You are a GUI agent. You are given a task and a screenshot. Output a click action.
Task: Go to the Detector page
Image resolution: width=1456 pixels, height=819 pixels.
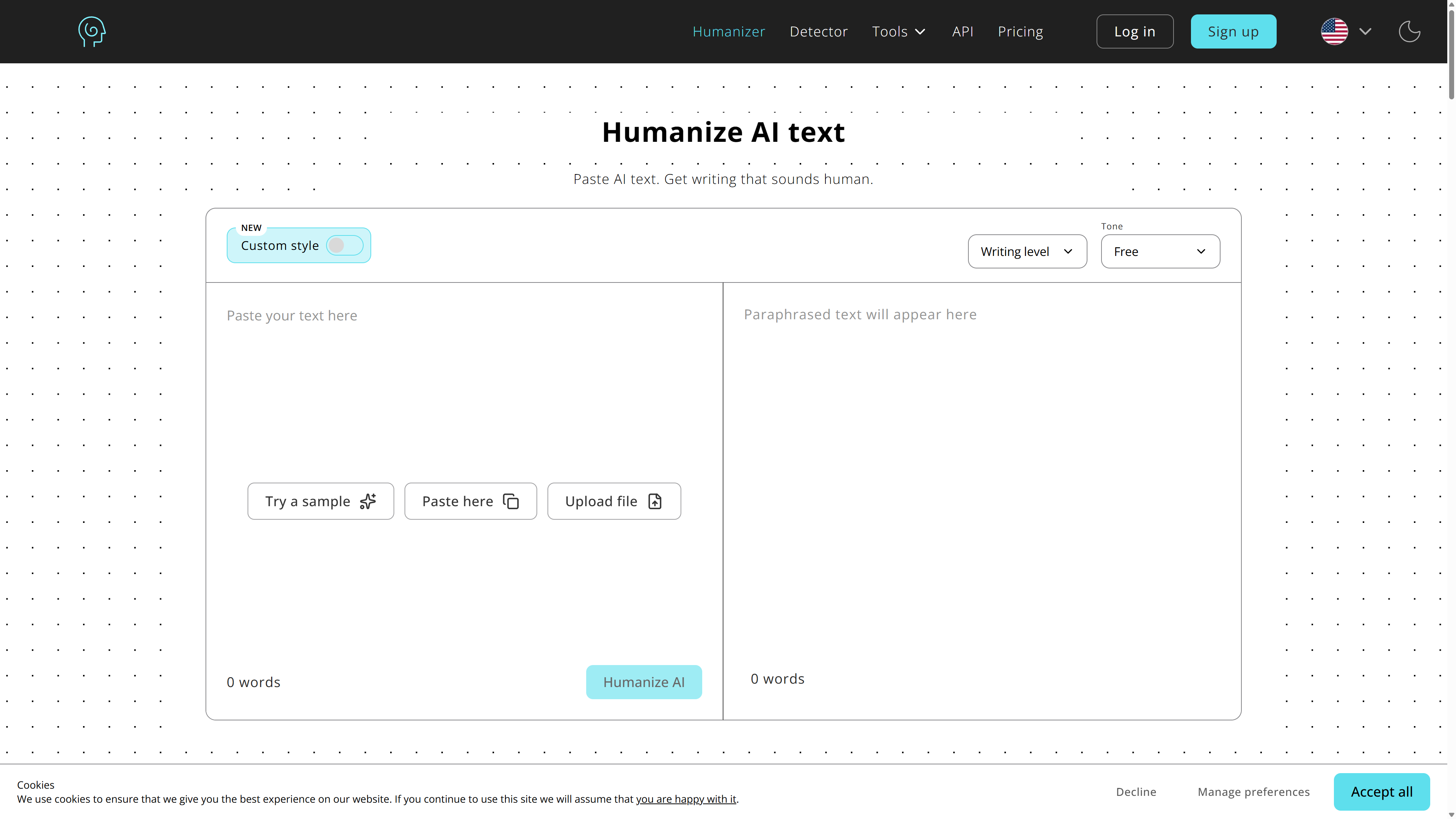819,31
